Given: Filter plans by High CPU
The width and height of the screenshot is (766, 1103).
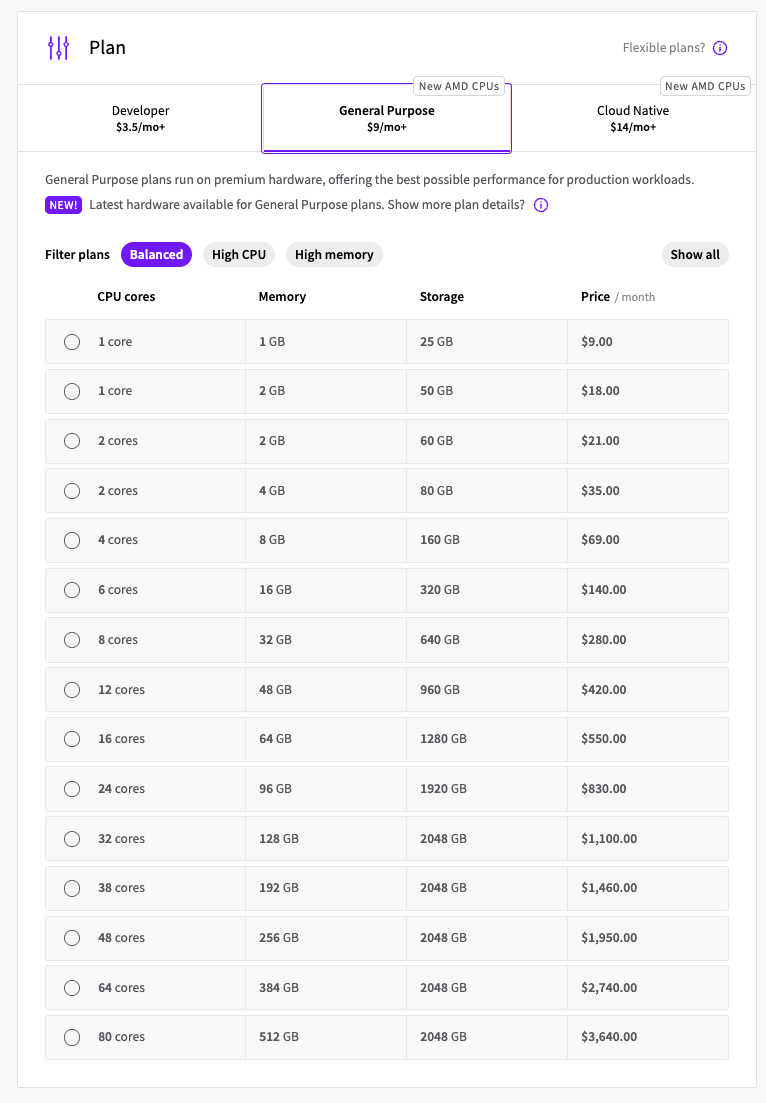Looking at the screenshot, I should pyautogui.click(x=239, y=255).
